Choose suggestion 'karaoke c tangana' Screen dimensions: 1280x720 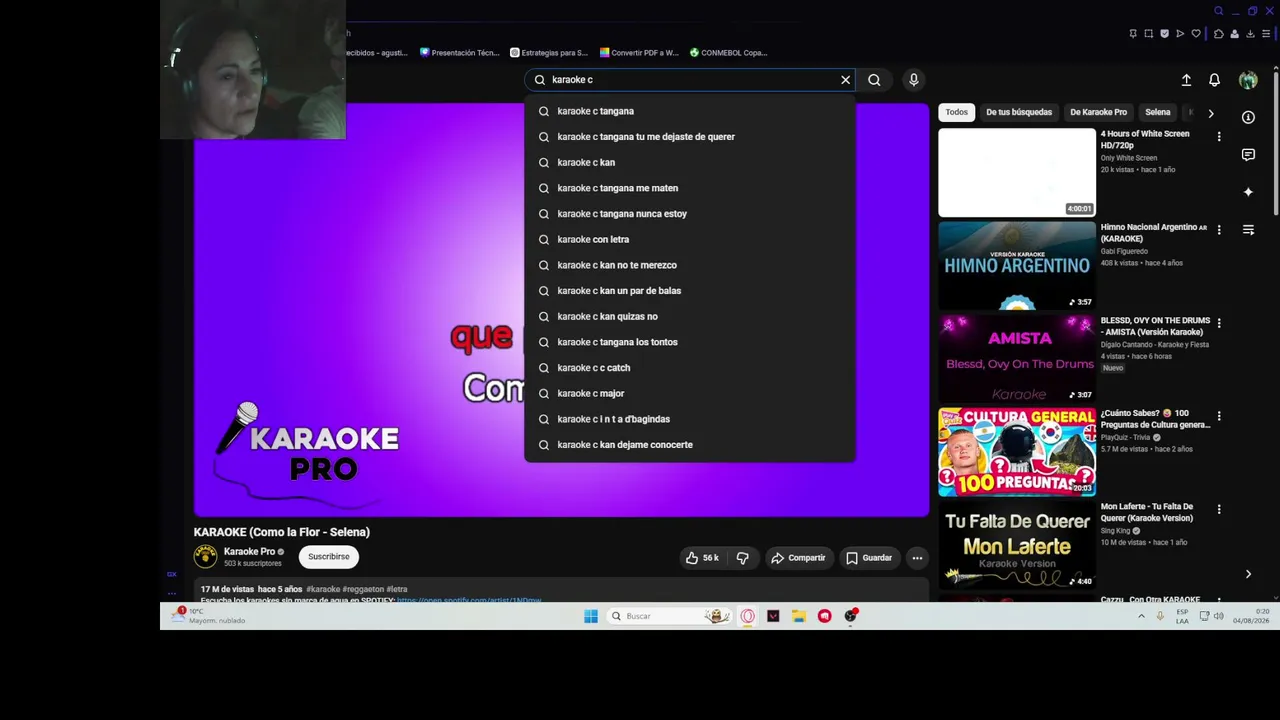tap(690, 111)
